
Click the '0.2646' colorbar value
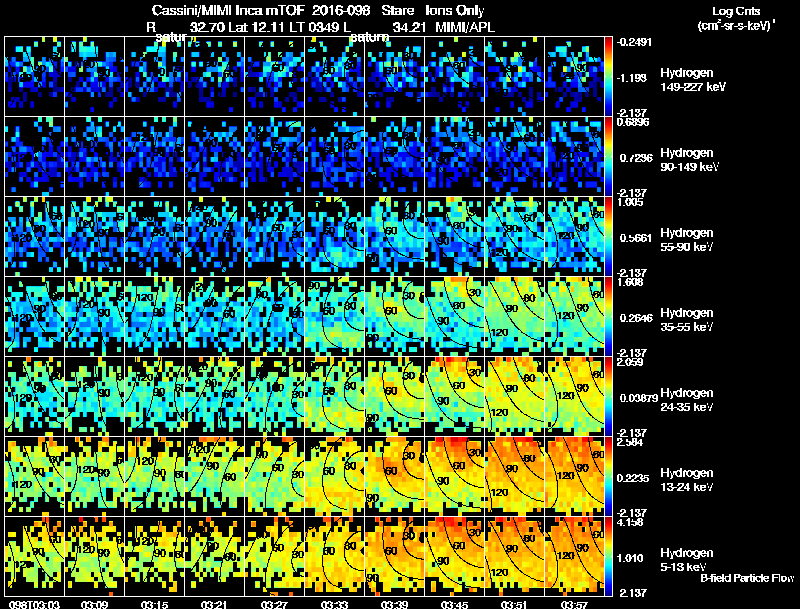click(636, 318)
